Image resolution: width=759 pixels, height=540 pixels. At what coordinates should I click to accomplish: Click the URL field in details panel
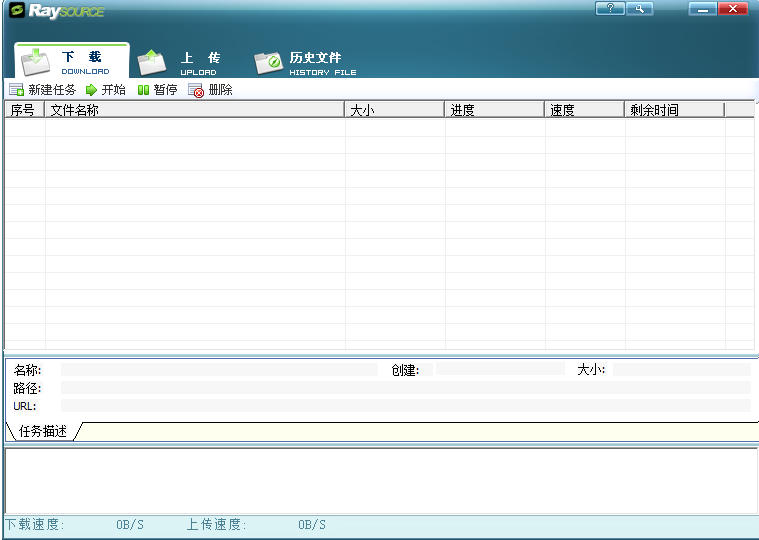[405, 405]
